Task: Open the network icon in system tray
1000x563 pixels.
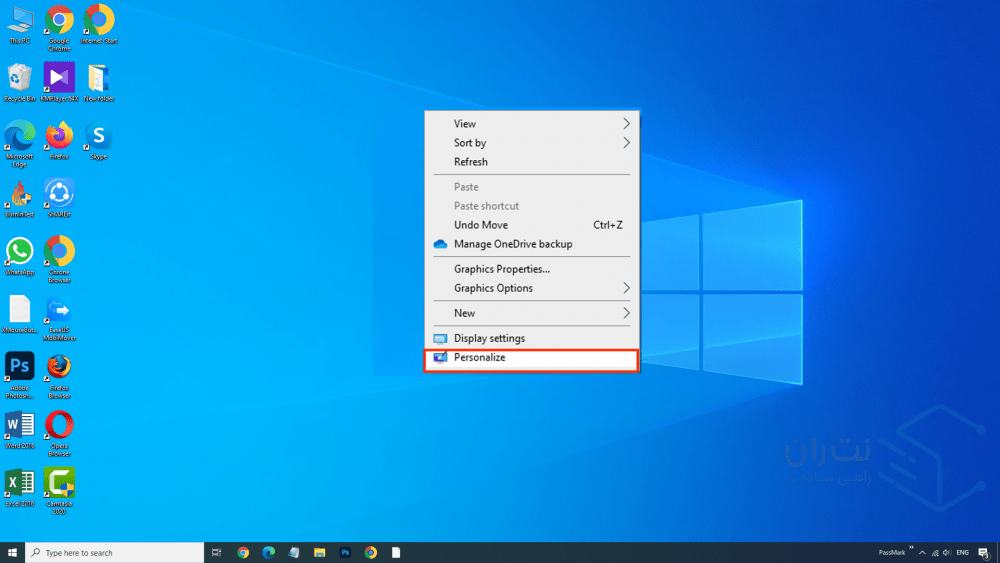Action: tap(935, 553)
